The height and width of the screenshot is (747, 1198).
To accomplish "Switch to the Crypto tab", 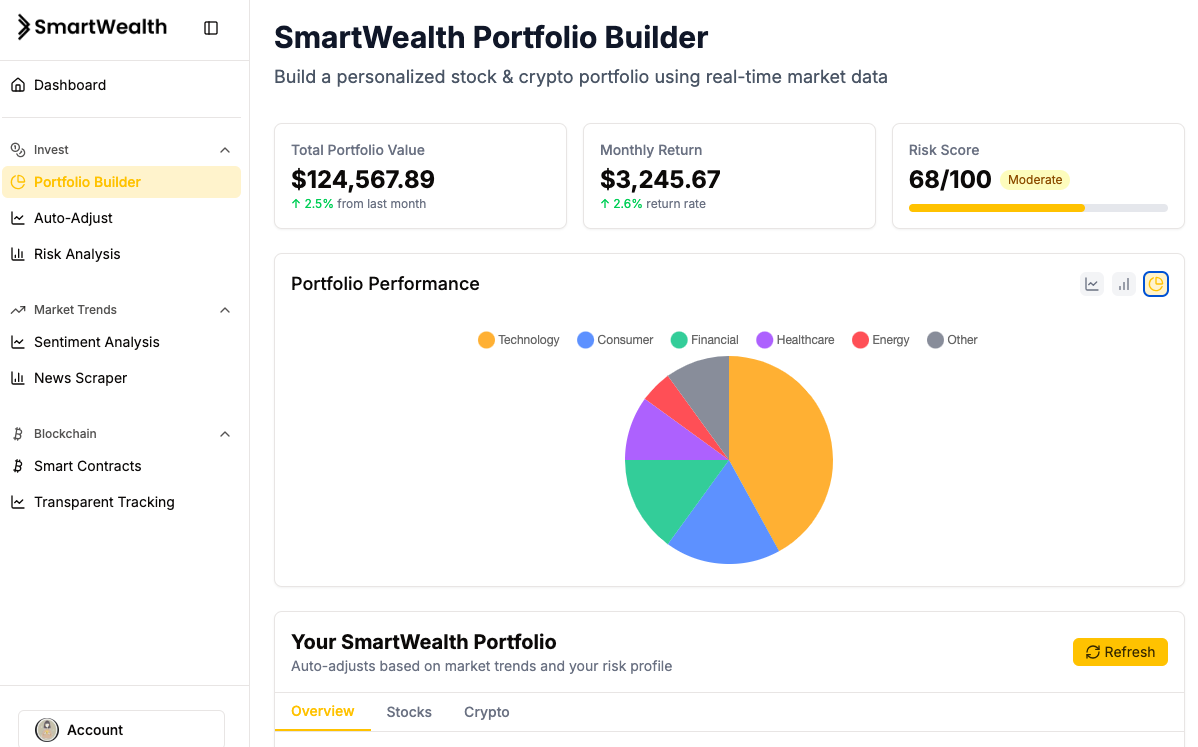I will [x=487, y=712].
